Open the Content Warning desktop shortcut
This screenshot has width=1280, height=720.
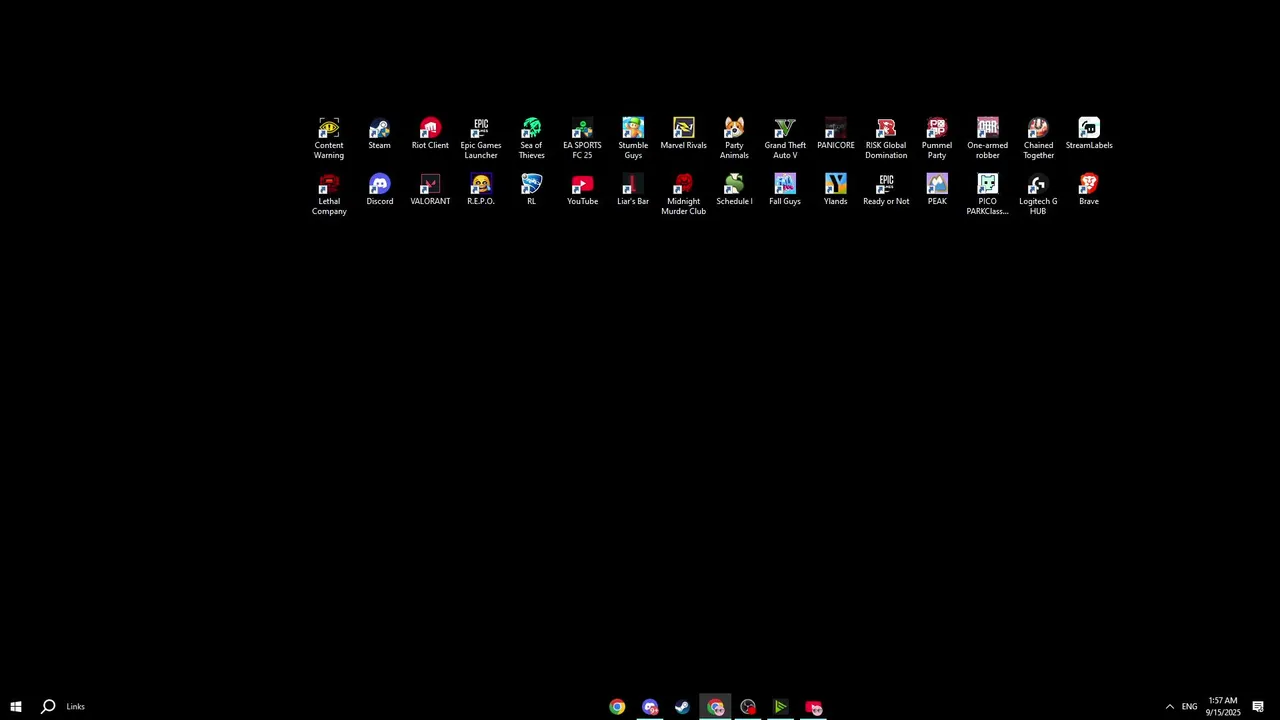[x=329, y=138]
